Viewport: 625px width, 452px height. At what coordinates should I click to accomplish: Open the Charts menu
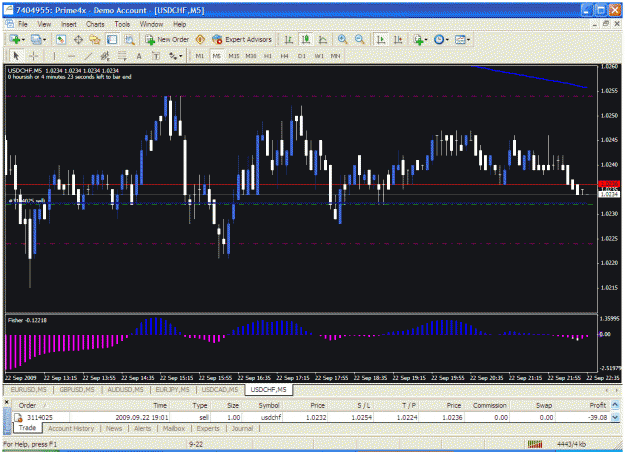[95, 24]
